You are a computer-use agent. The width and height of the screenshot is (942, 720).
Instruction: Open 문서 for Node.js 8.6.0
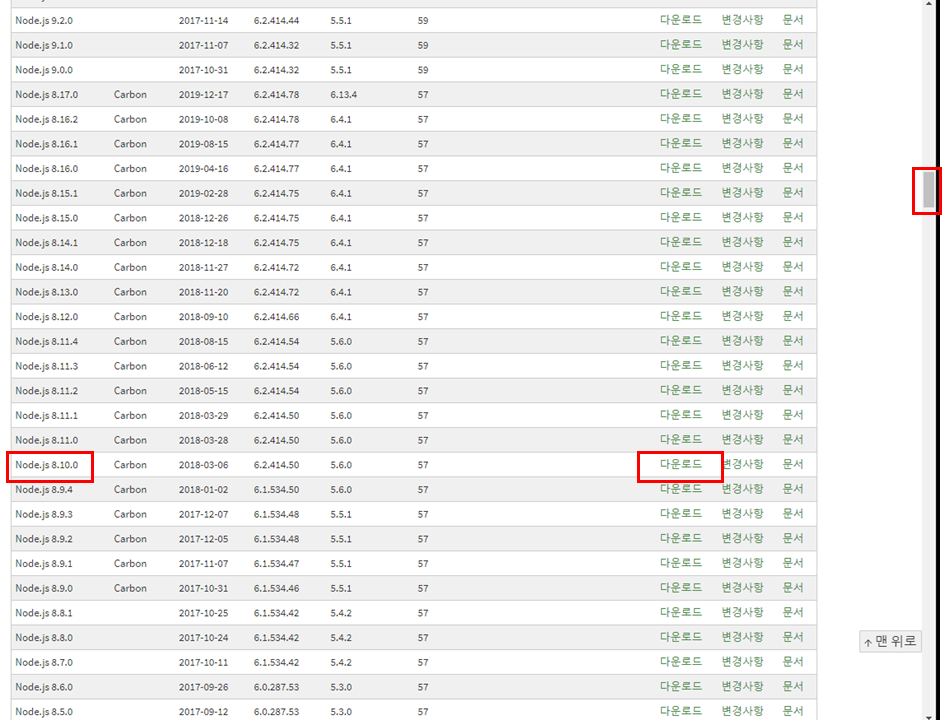pyautogui.click(x=793, y=686)
